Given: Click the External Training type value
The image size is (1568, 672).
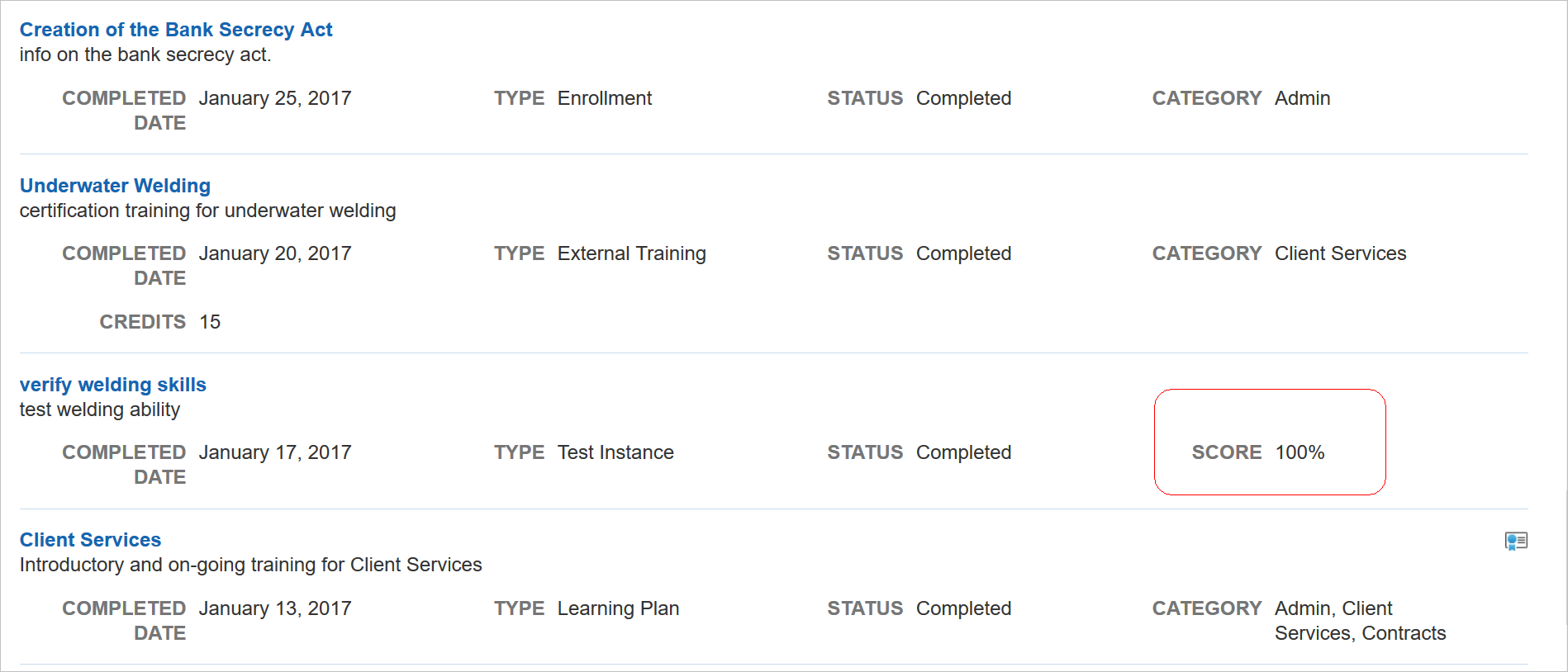Looking at the screenshot, I should tap(631, 253).
